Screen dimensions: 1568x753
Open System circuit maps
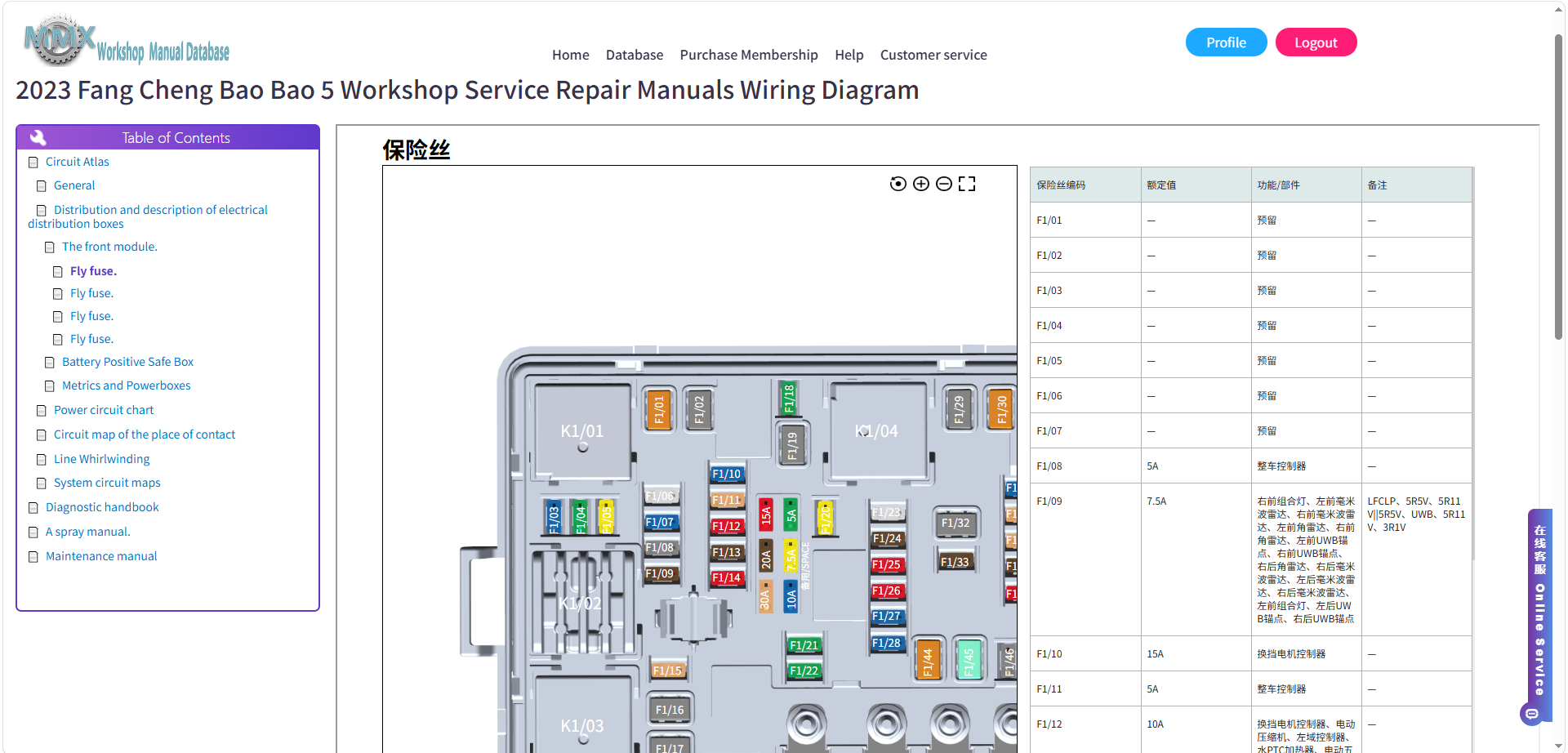[x=107, y=483]
